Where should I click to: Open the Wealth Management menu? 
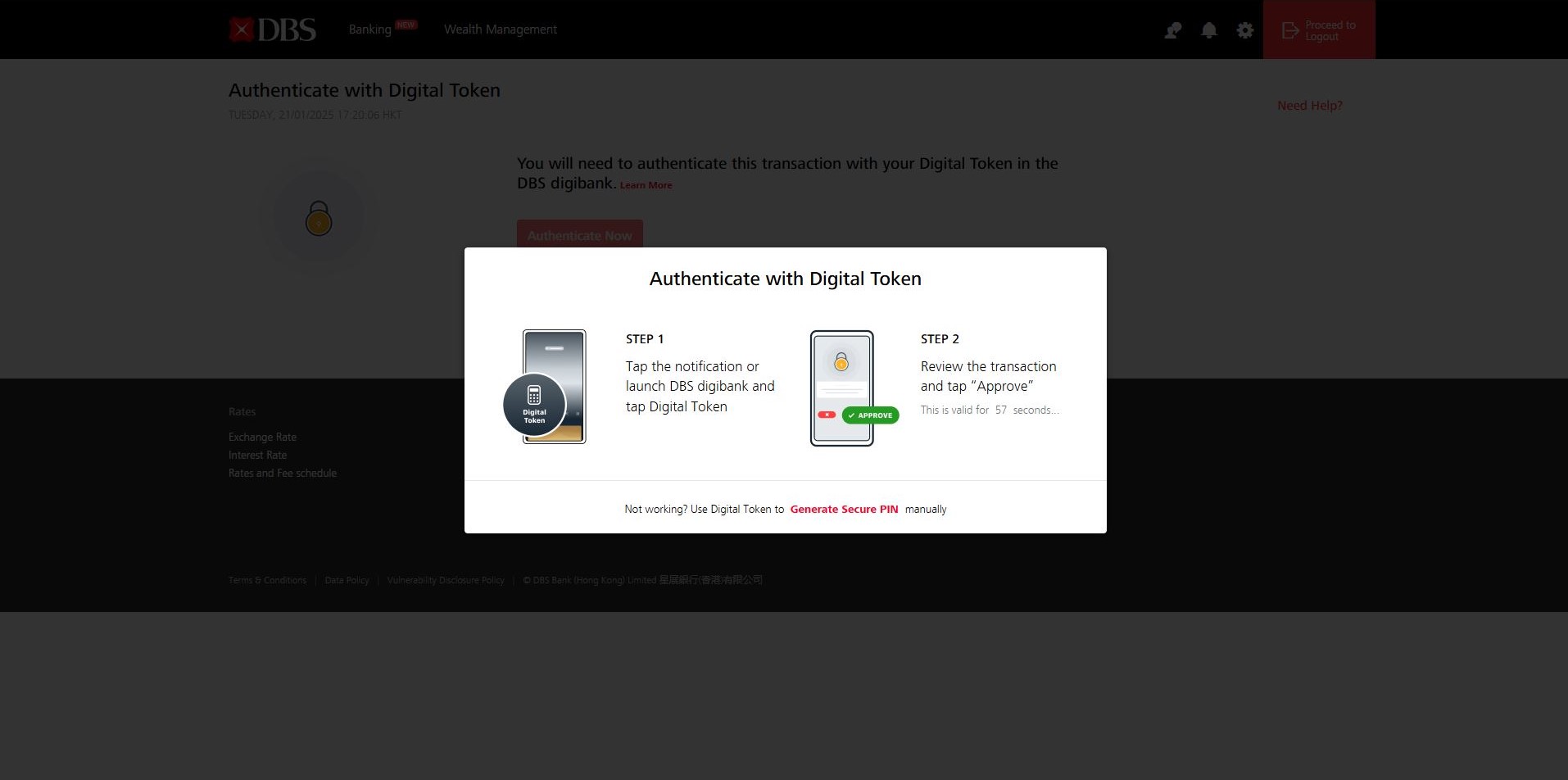[500, 29]
